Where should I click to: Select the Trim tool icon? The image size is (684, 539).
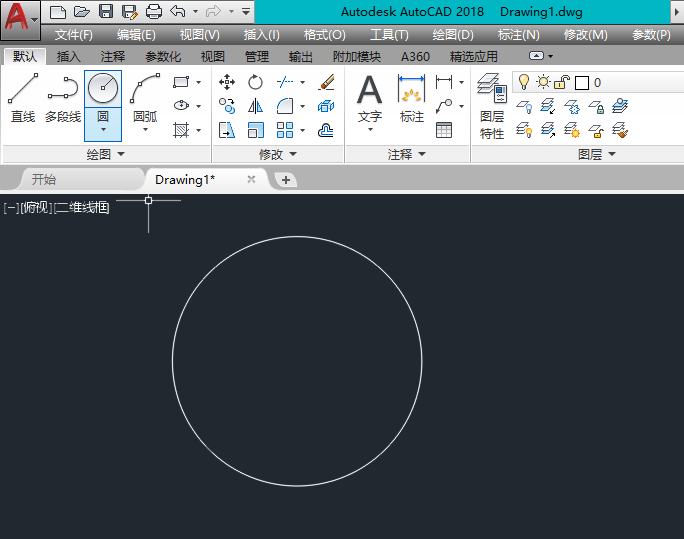285,82
